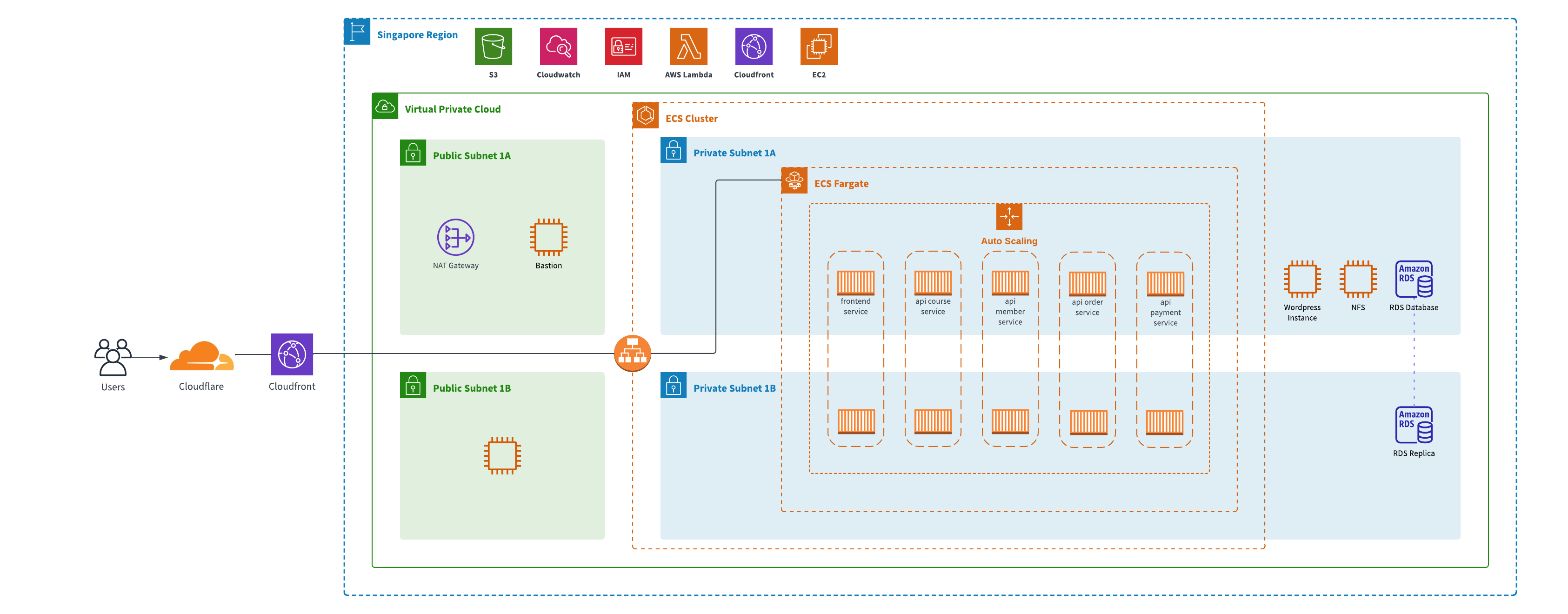Select the Wordpress Instance icon
The width and height of the screenshot is (1568, 614).
click(1302, 280)
